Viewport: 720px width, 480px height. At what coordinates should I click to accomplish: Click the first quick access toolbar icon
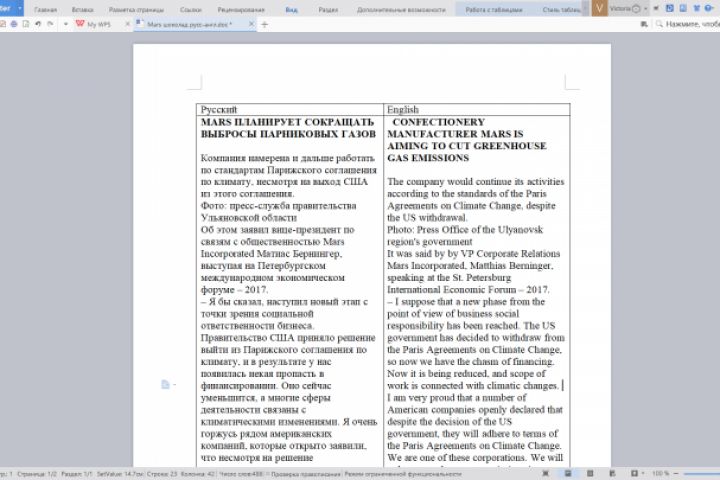pyautogui.click(x=2, y=24)
